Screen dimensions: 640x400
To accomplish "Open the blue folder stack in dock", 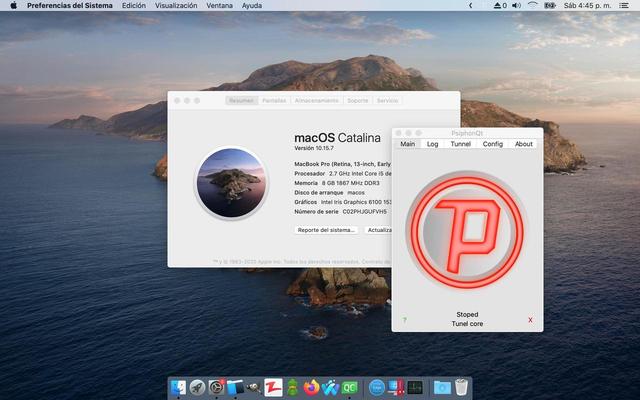I will click(x=442, y=387).
